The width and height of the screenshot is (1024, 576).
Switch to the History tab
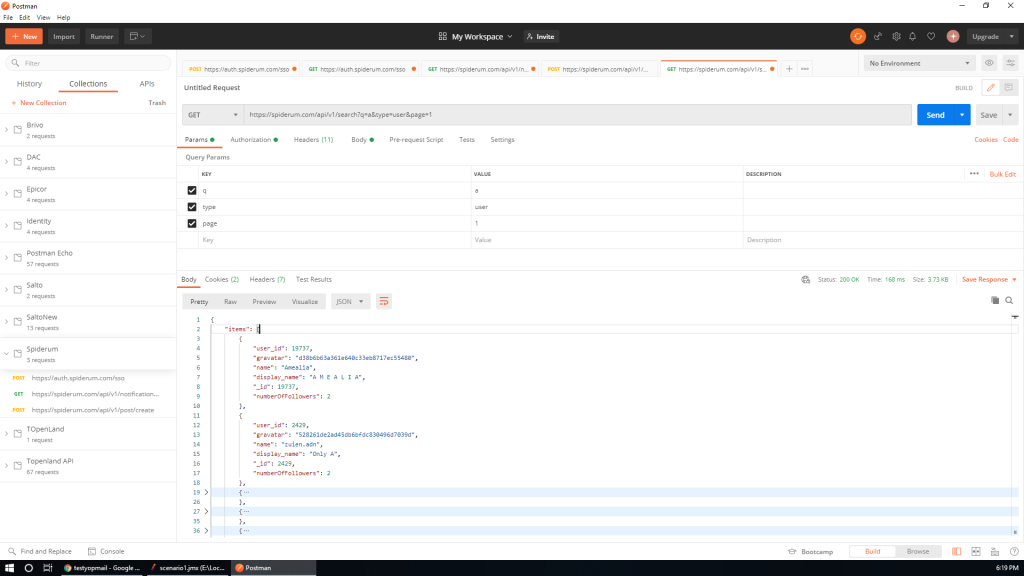click(x=29, y=84)
